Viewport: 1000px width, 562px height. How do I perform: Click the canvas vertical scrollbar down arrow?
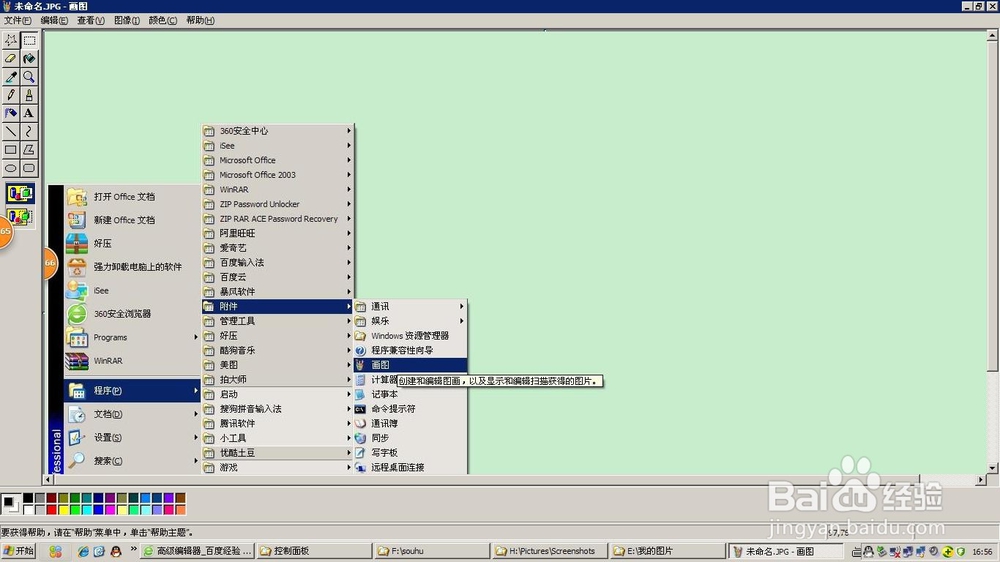[x=992, y=468]
